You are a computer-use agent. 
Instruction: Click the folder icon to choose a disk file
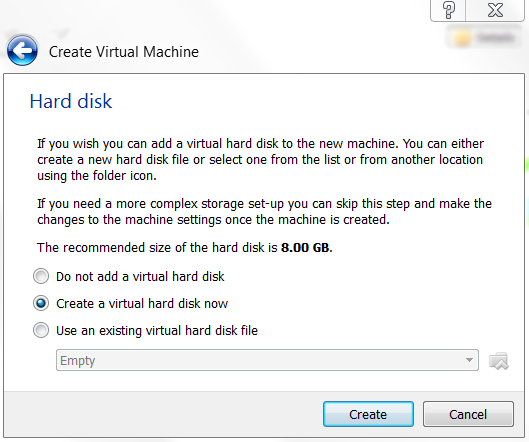coord(499,361)
